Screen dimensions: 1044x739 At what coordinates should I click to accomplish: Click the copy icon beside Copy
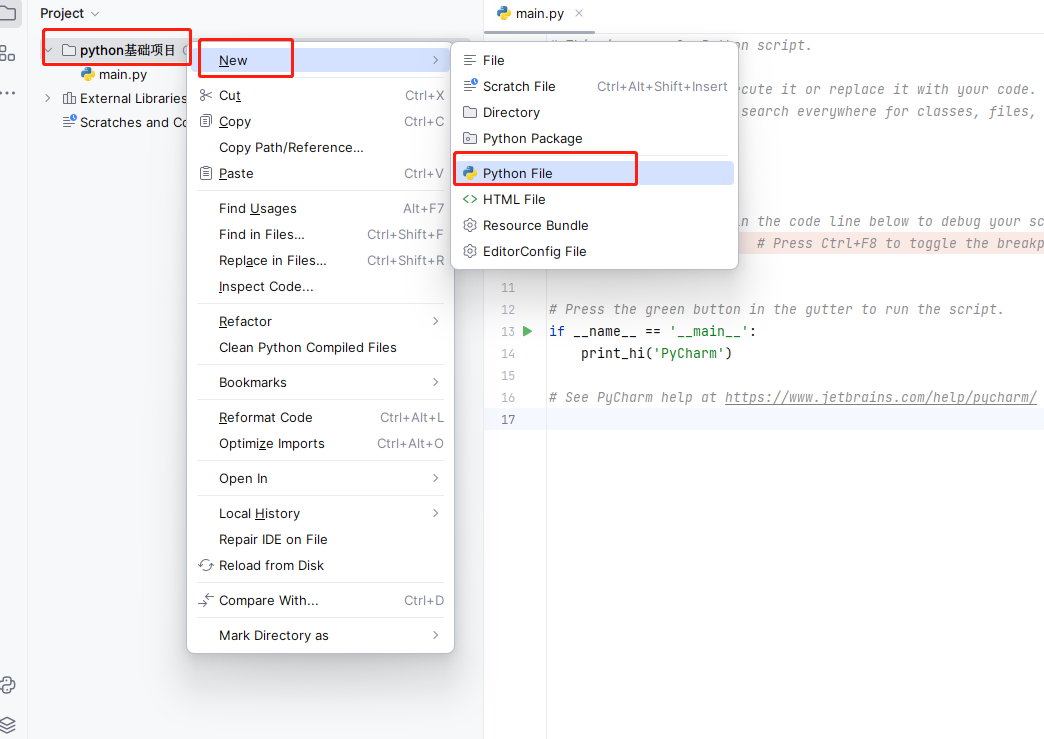206,121
